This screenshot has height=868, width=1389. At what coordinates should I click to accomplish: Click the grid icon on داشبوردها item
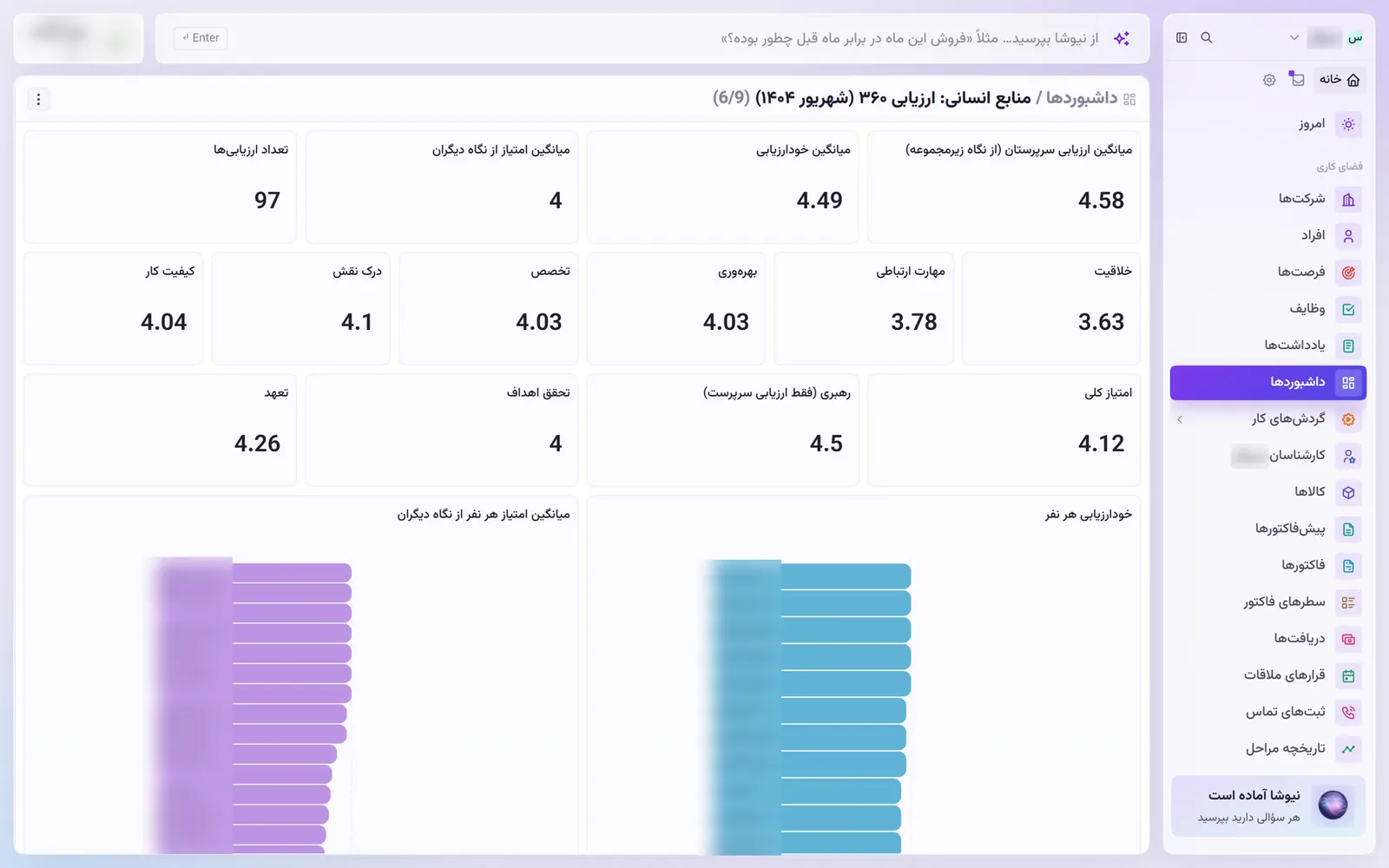coord(1348,383)
